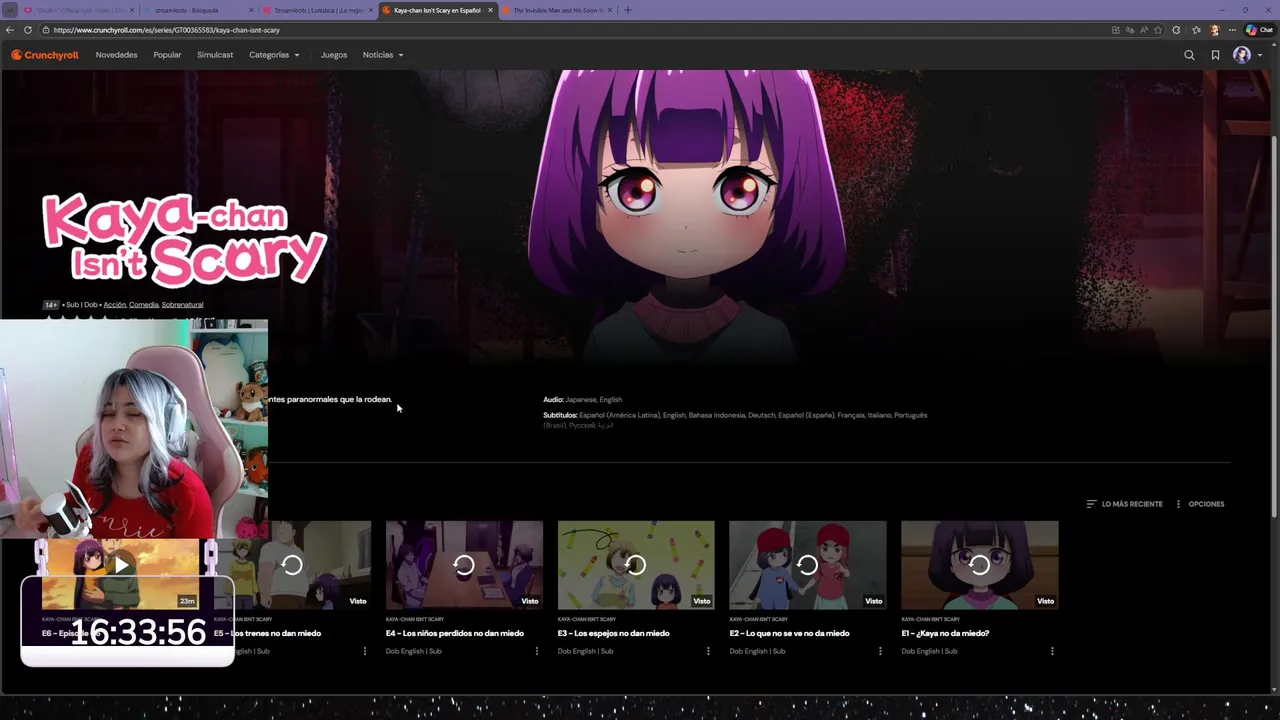Replay E1 – ¿Kaya no da miedo?

[980, 565]
